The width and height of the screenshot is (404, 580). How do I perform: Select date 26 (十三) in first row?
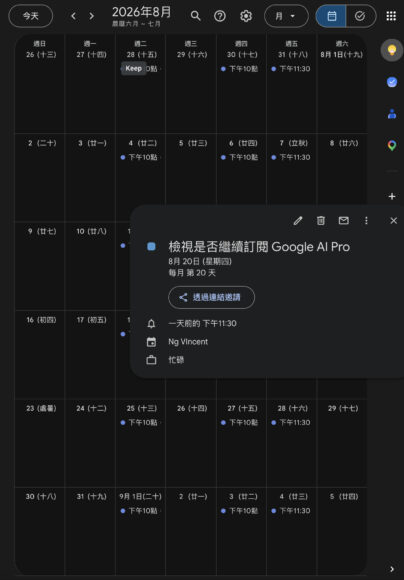pos(41,55)
